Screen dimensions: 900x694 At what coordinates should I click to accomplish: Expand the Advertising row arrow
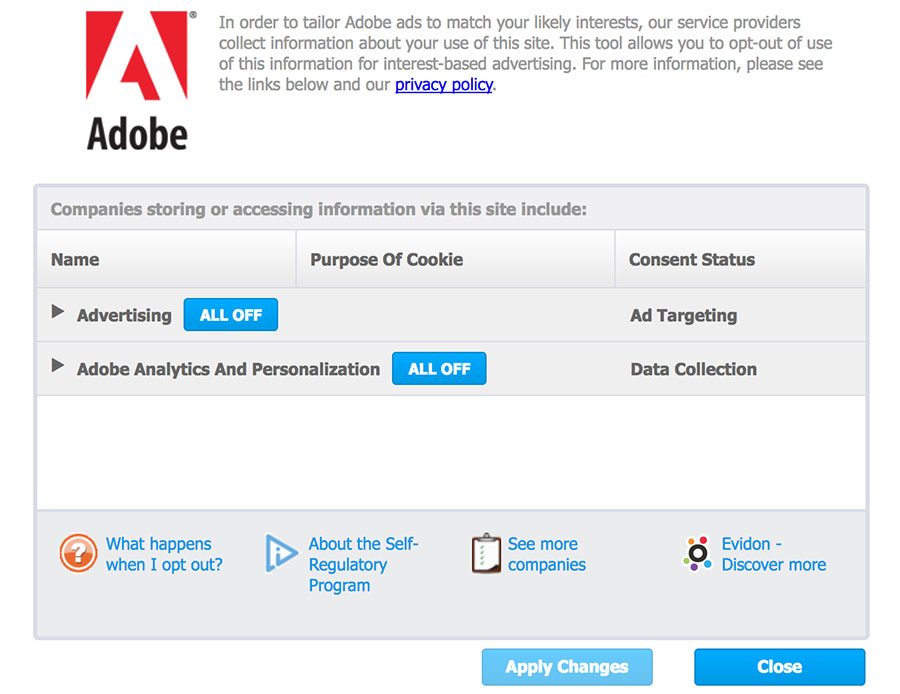[x=57, y=312]
